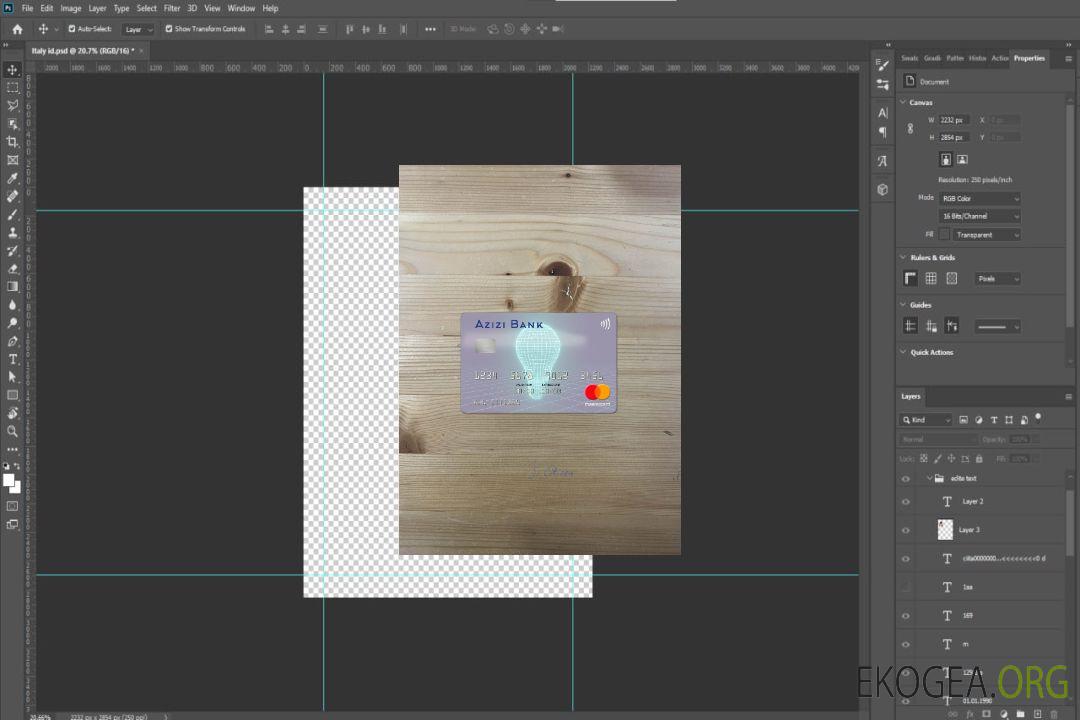Select the Horizontal Type tool
Image resolution: width=1080 pixels, height=720 pixels.
tap(13, 359)
